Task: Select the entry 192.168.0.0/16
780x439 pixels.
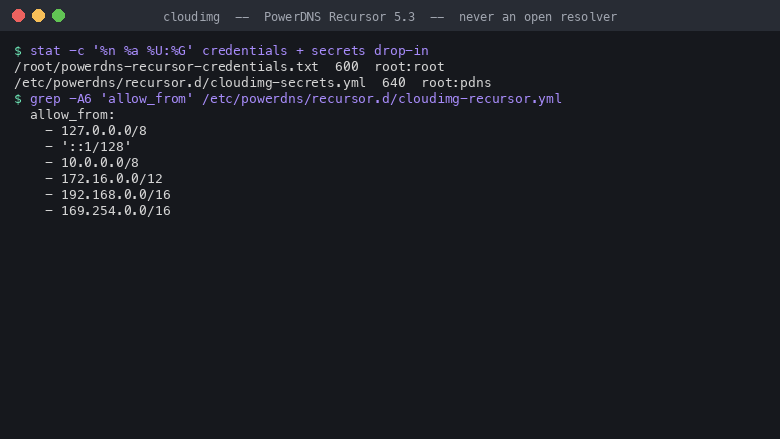Action: [x=116, y=194]
